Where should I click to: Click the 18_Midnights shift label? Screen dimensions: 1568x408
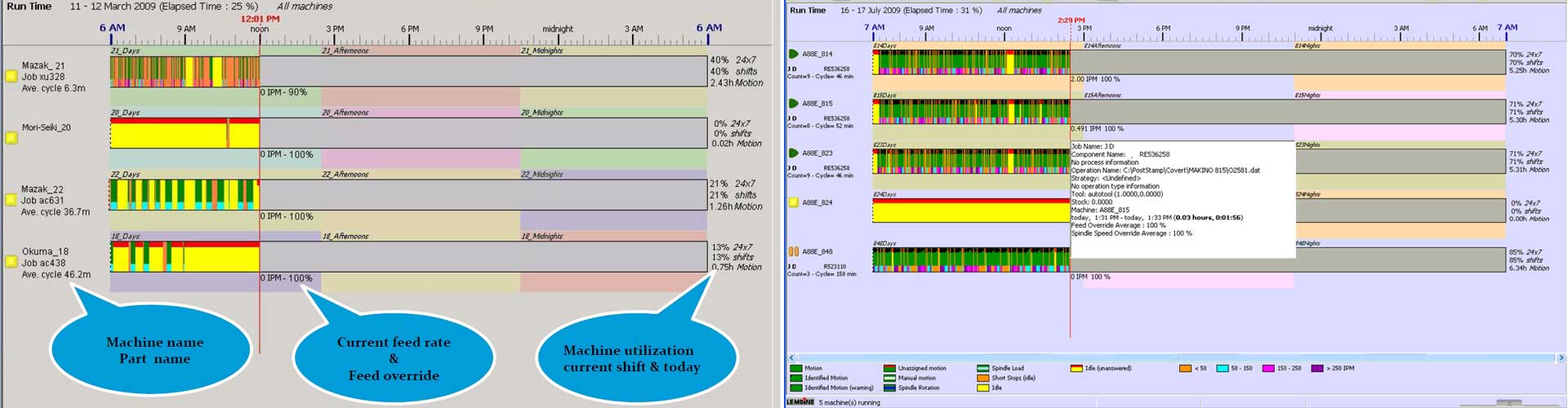point(542,237)
